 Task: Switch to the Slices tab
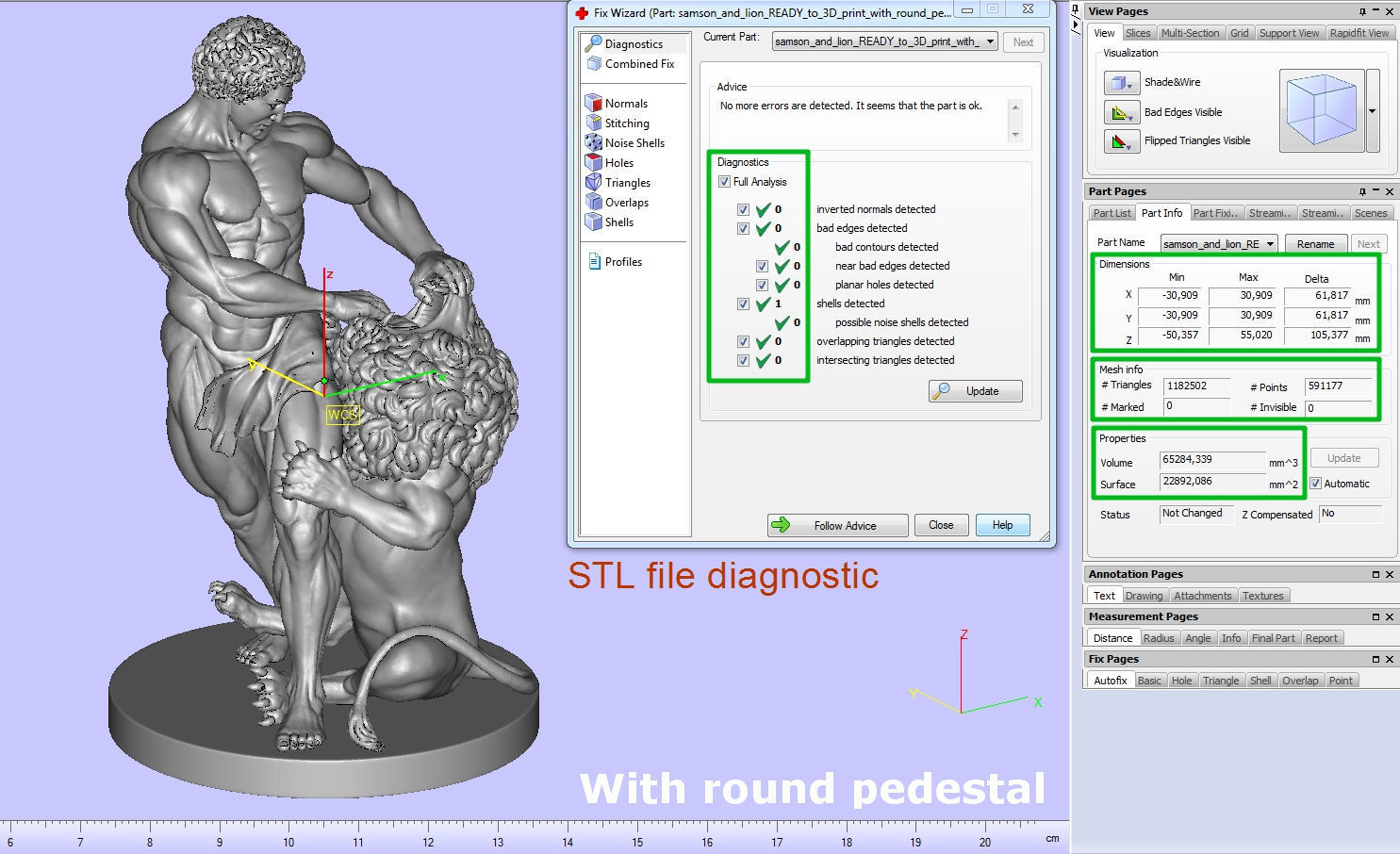coord(1138,33)
